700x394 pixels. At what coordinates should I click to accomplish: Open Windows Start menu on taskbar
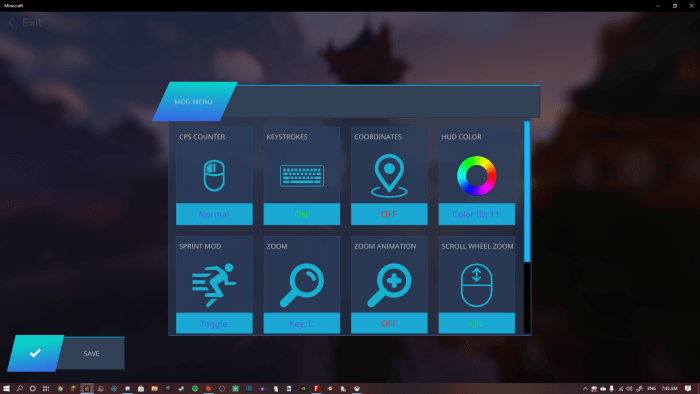pyautogui.click(x=6, y=389)
